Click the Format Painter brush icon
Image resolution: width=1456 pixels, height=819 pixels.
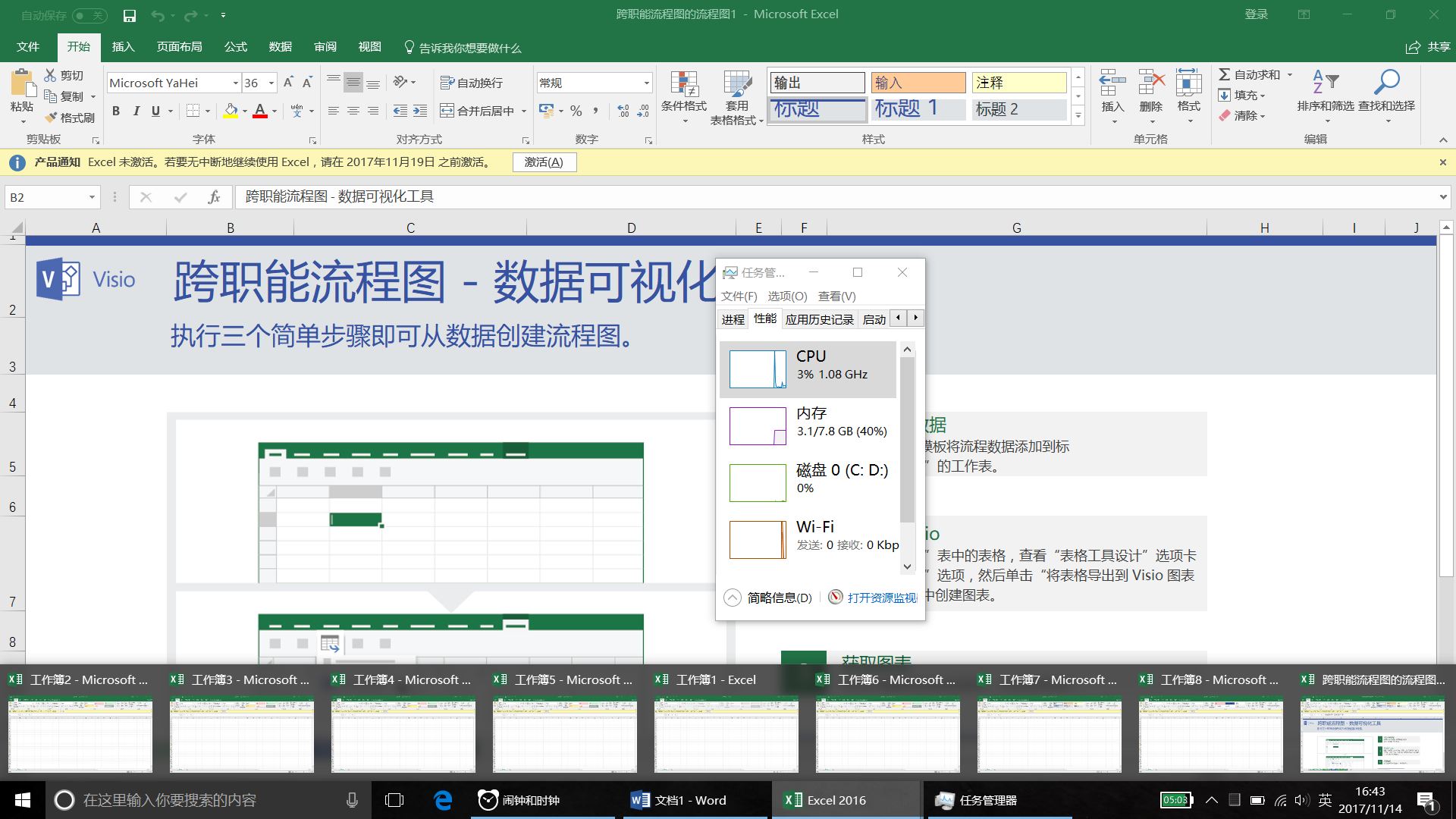tap(51, 118)
